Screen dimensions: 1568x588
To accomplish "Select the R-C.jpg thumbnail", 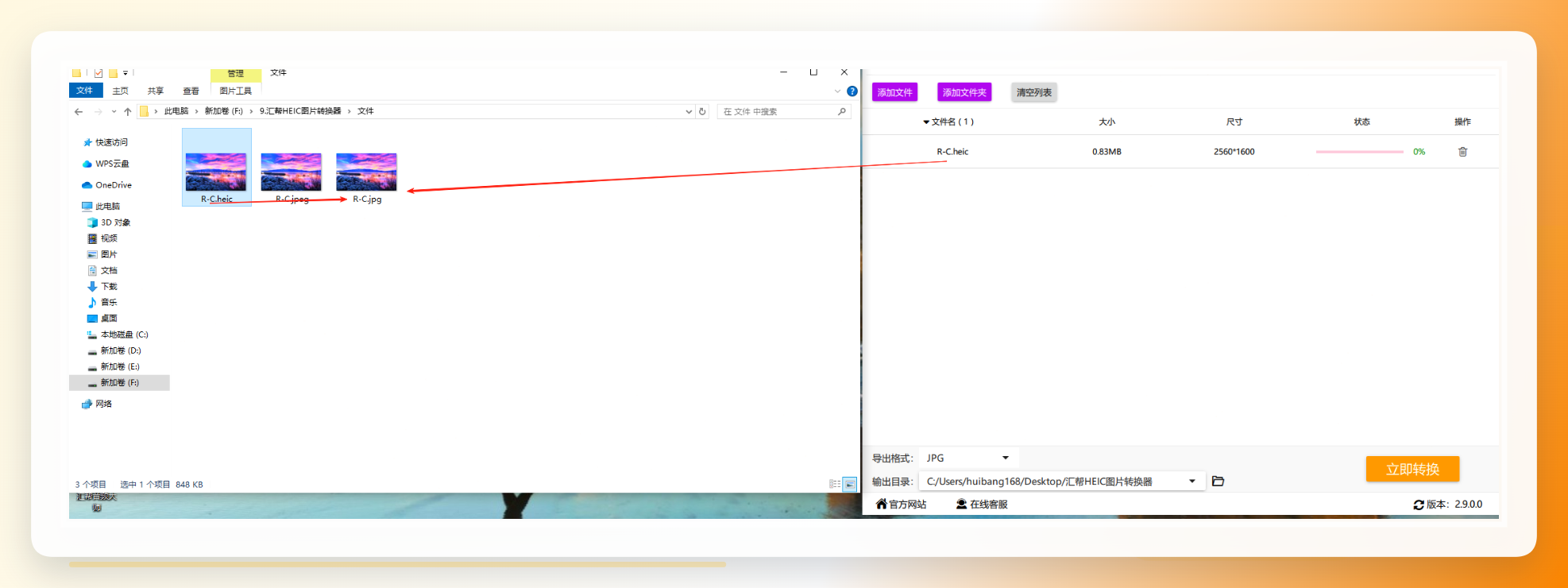I will coord(367,172).
